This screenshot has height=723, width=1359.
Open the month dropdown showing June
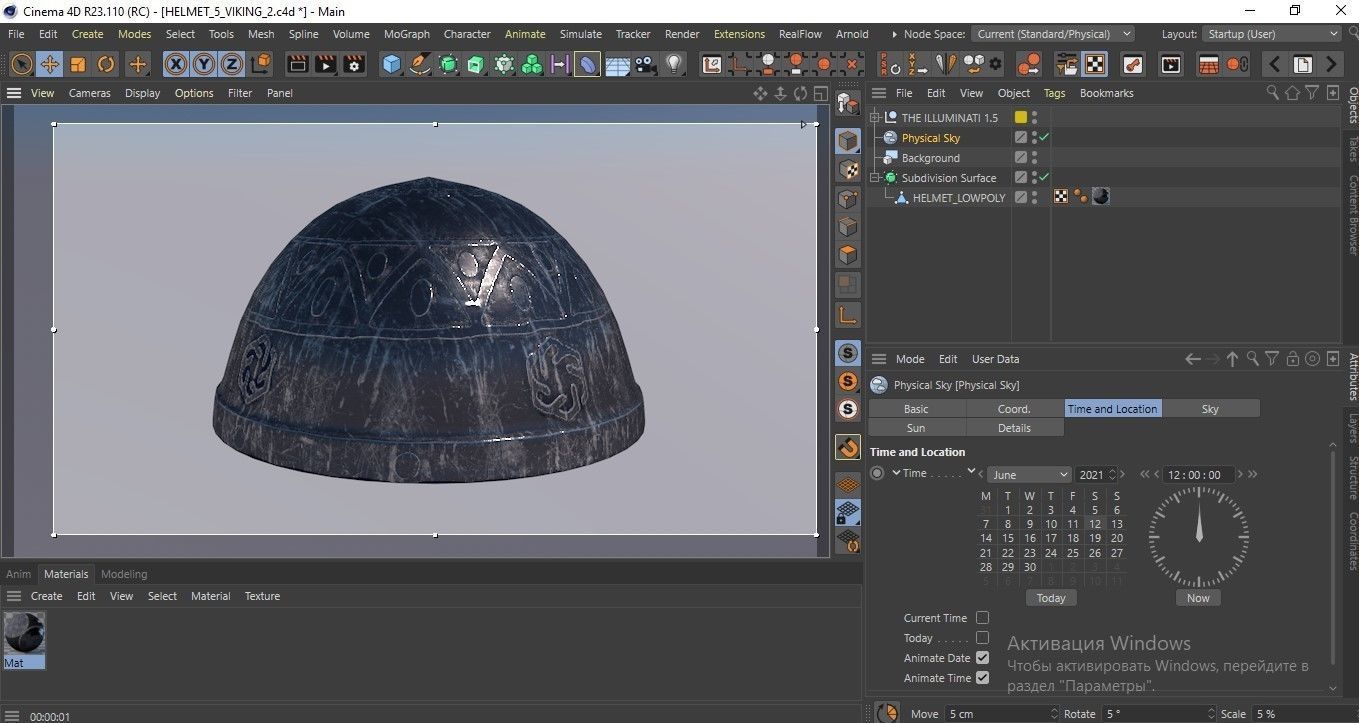click(1029, 475)
